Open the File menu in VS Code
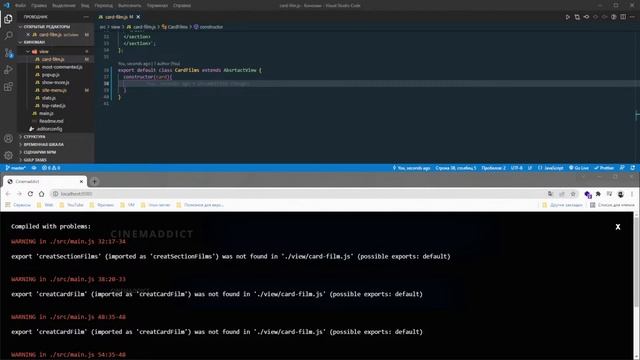This screenshot has width=640, height=360. pos(20,6)
